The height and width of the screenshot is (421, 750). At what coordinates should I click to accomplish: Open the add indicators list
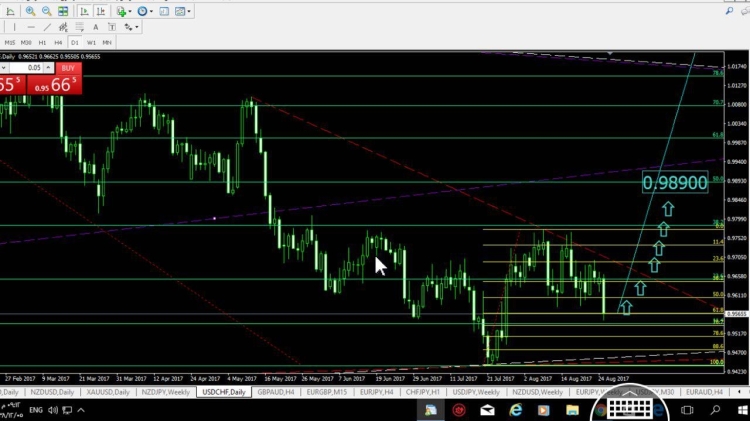(121, 11)
